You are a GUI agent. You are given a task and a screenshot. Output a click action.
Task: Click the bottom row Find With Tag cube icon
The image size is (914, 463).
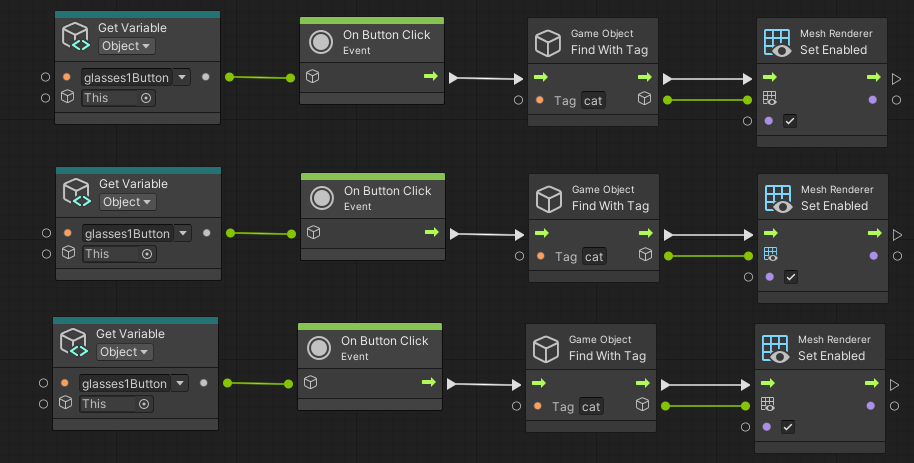pos(546,348)
